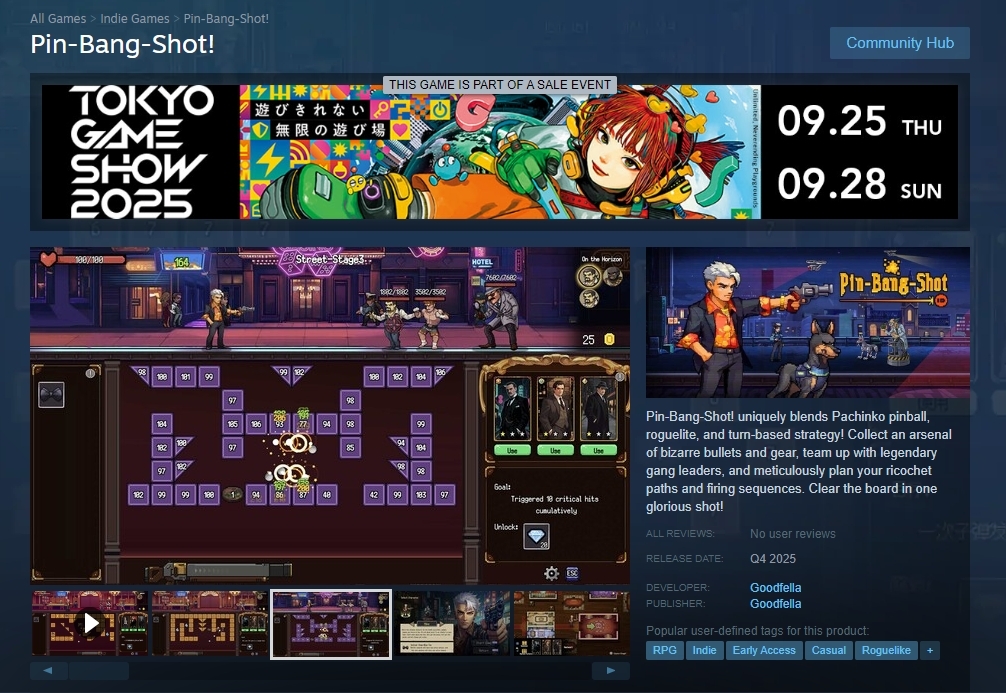Select the second orange-board screenshot thumbnail
1006x693 pixels.
[209, 623]
